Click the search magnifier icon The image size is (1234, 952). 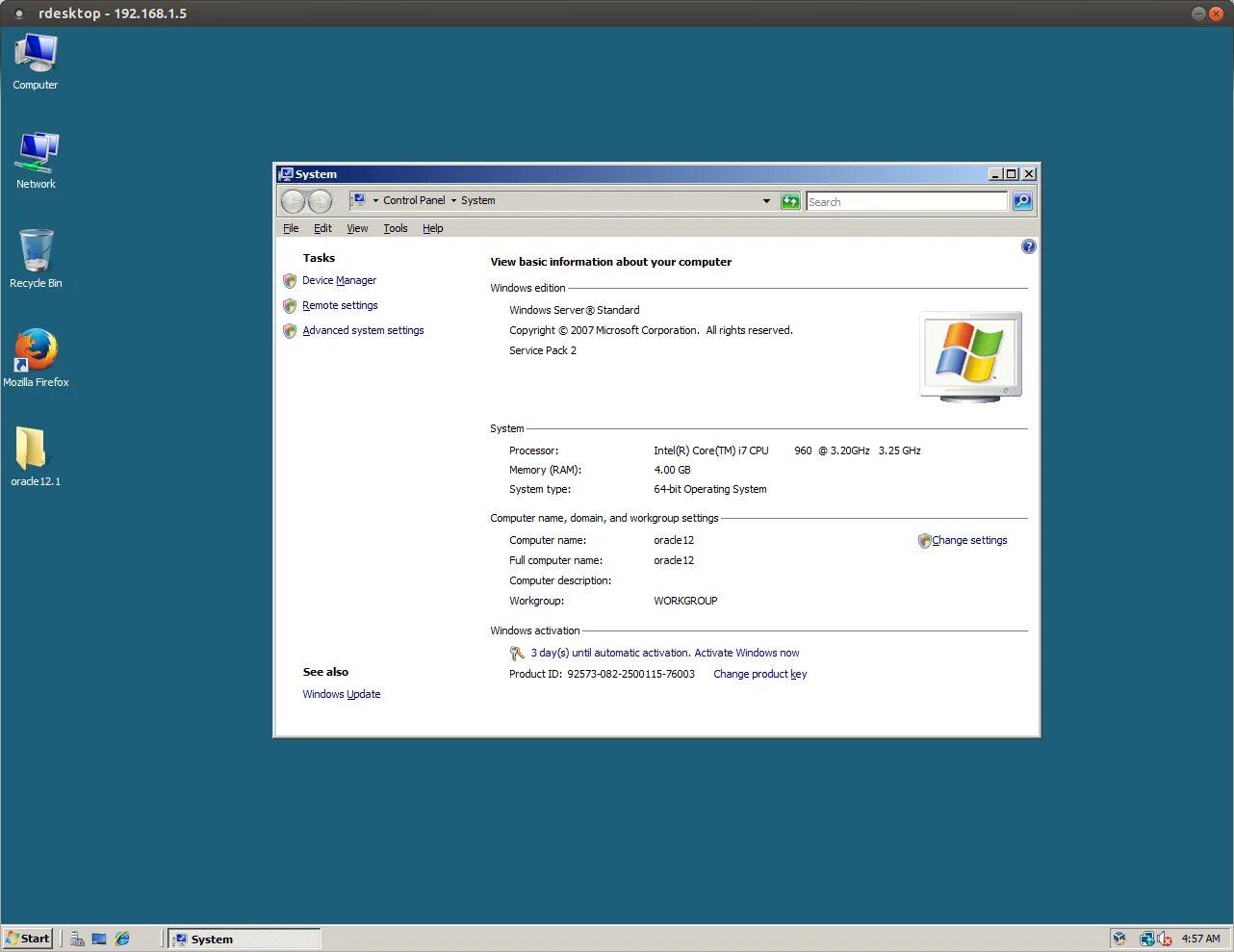pyautogui.click(x=1022, y=200)
